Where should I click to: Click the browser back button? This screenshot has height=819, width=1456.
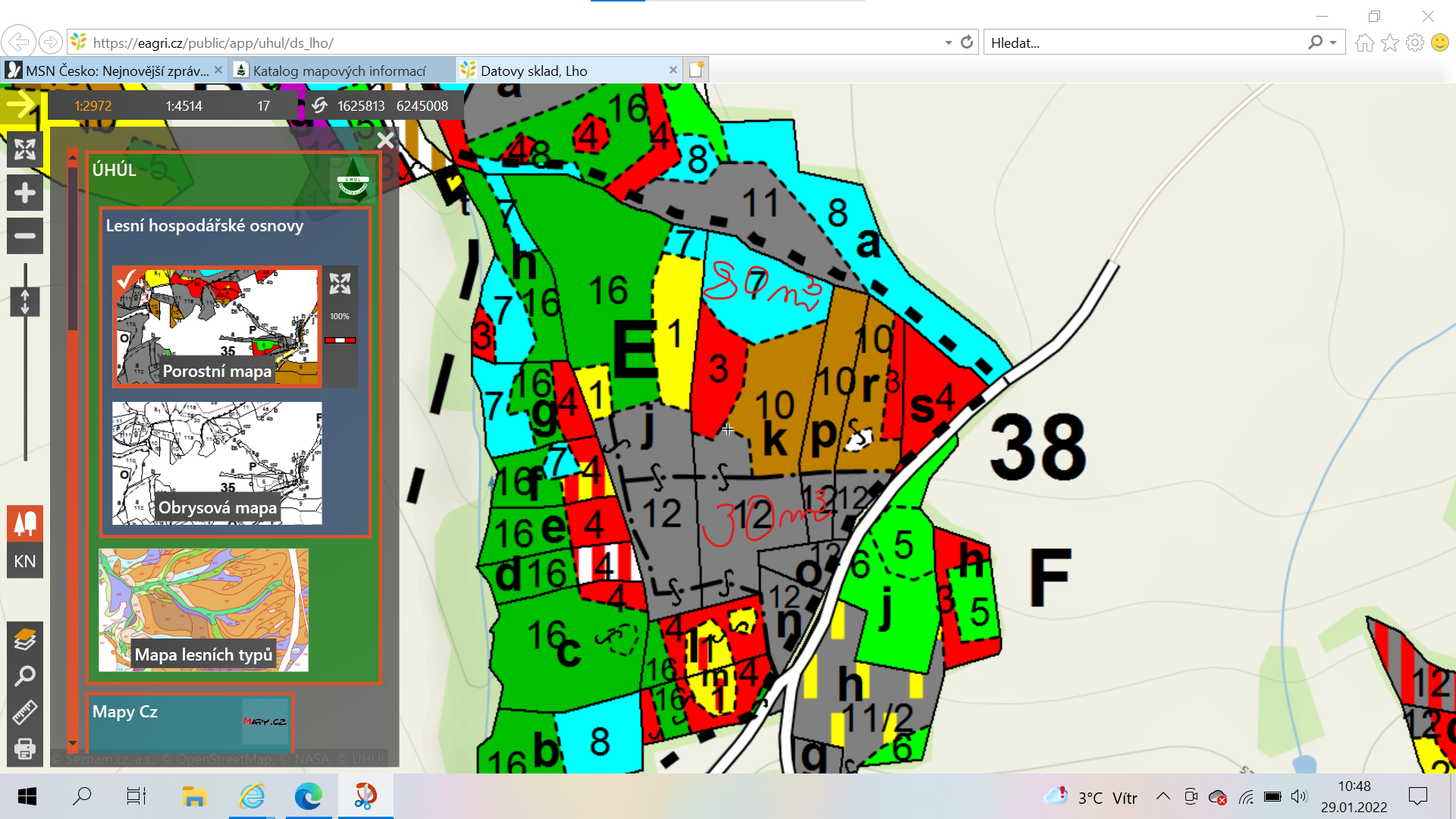click(x=18, y=42)
